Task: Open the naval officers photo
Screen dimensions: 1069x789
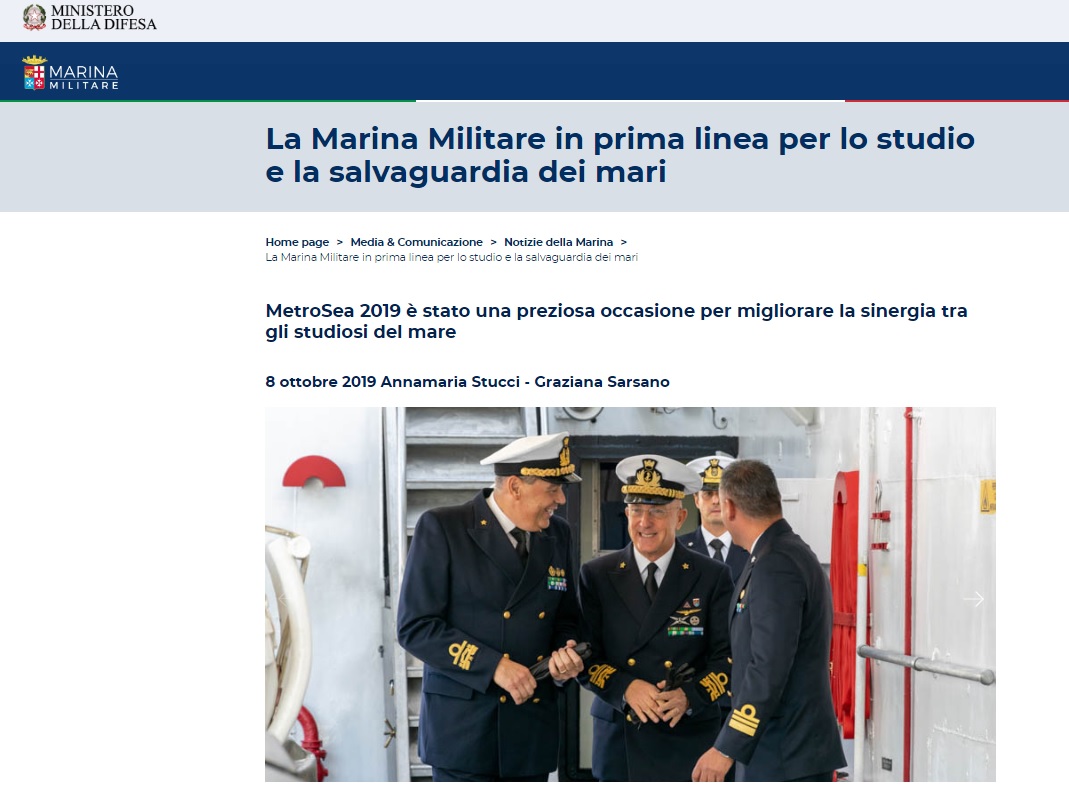Action: pyautogui.click(x=630, y=594)
